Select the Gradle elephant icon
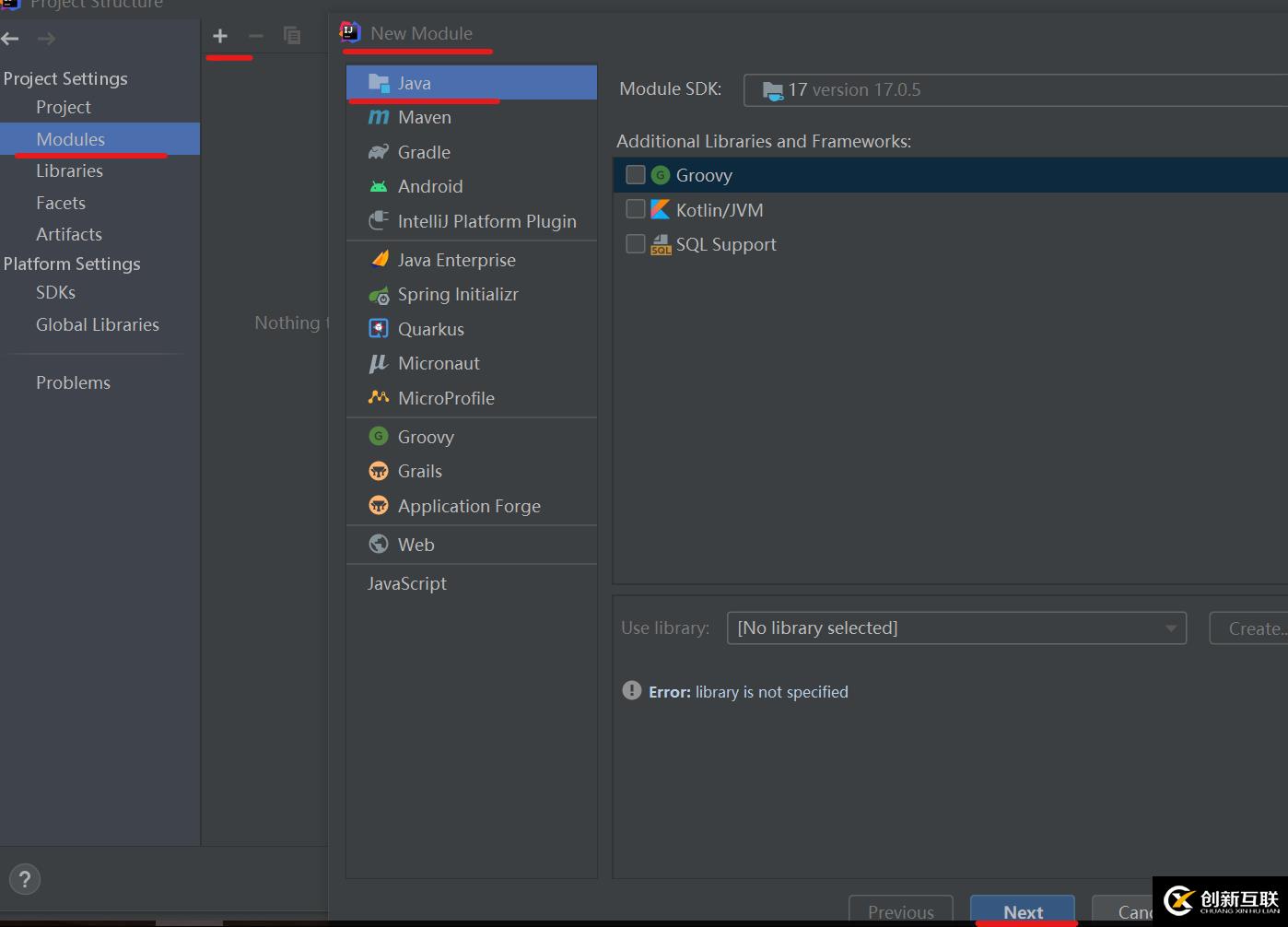The image size is (1288, 927). 379,152
